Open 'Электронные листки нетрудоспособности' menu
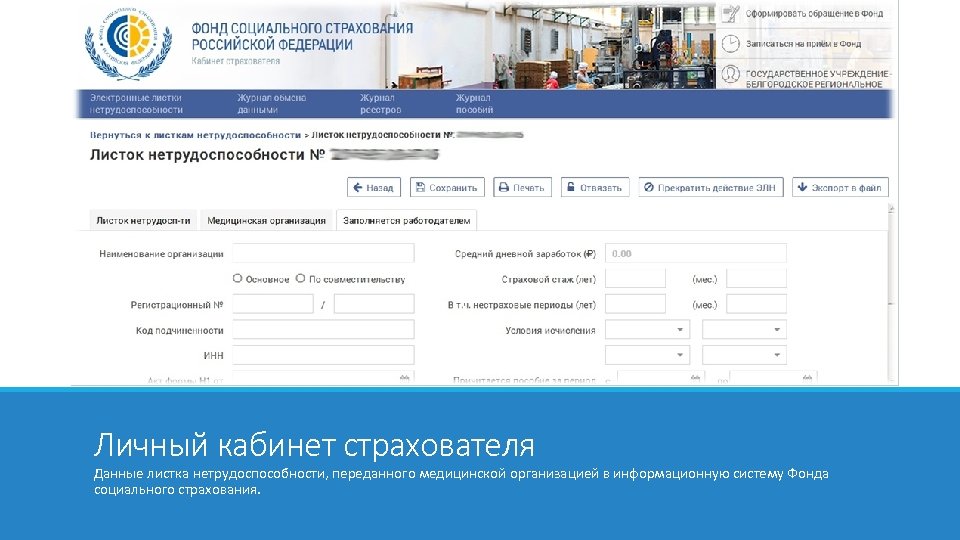This screenshot has width=960, height=540. (x=136, y=103)
